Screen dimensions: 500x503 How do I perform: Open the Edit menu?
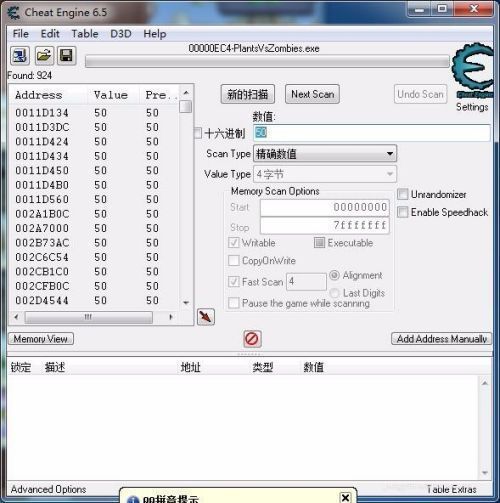pyautogui.click(x=50, y=34)
